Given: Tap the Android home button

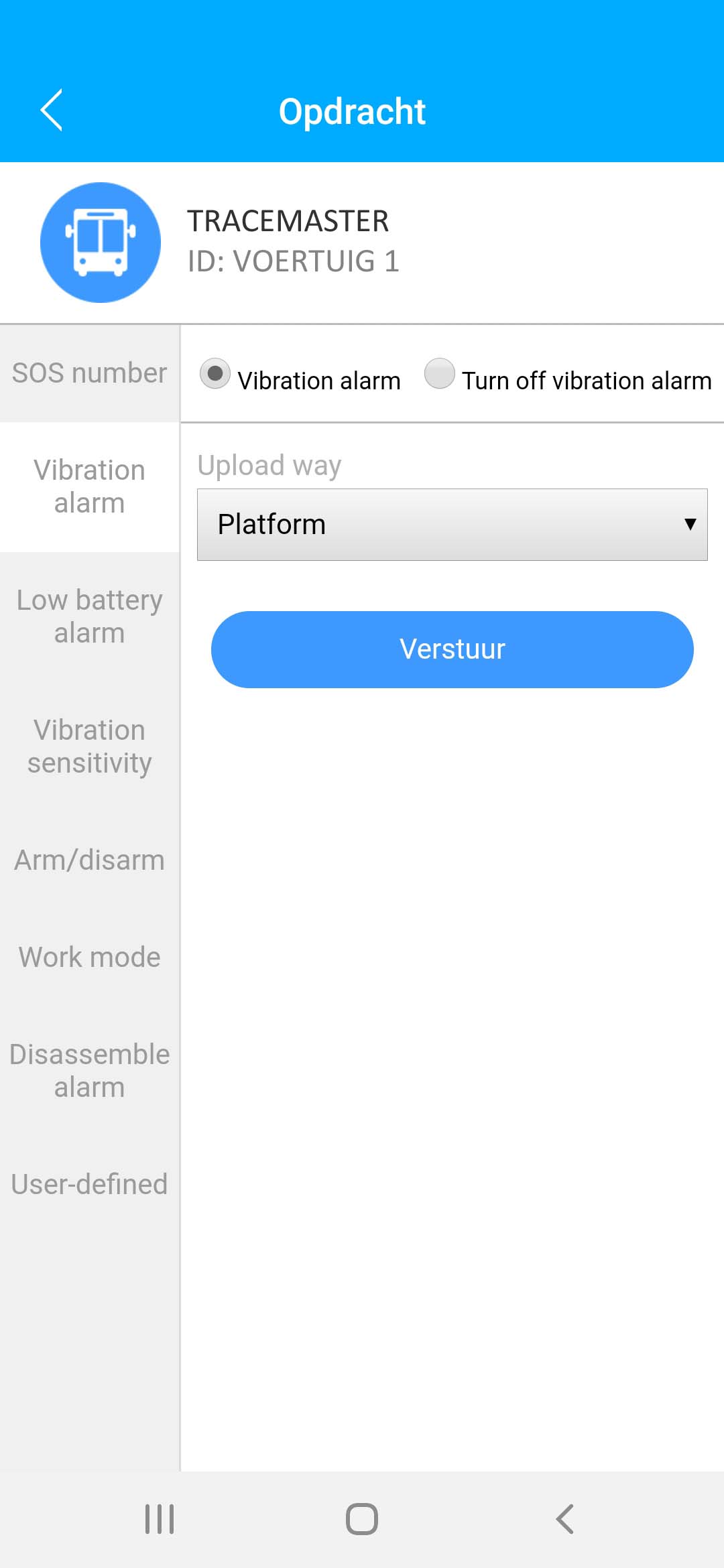Looking at the screenshot, I should pyautogui.click(x=362, y=1518).
